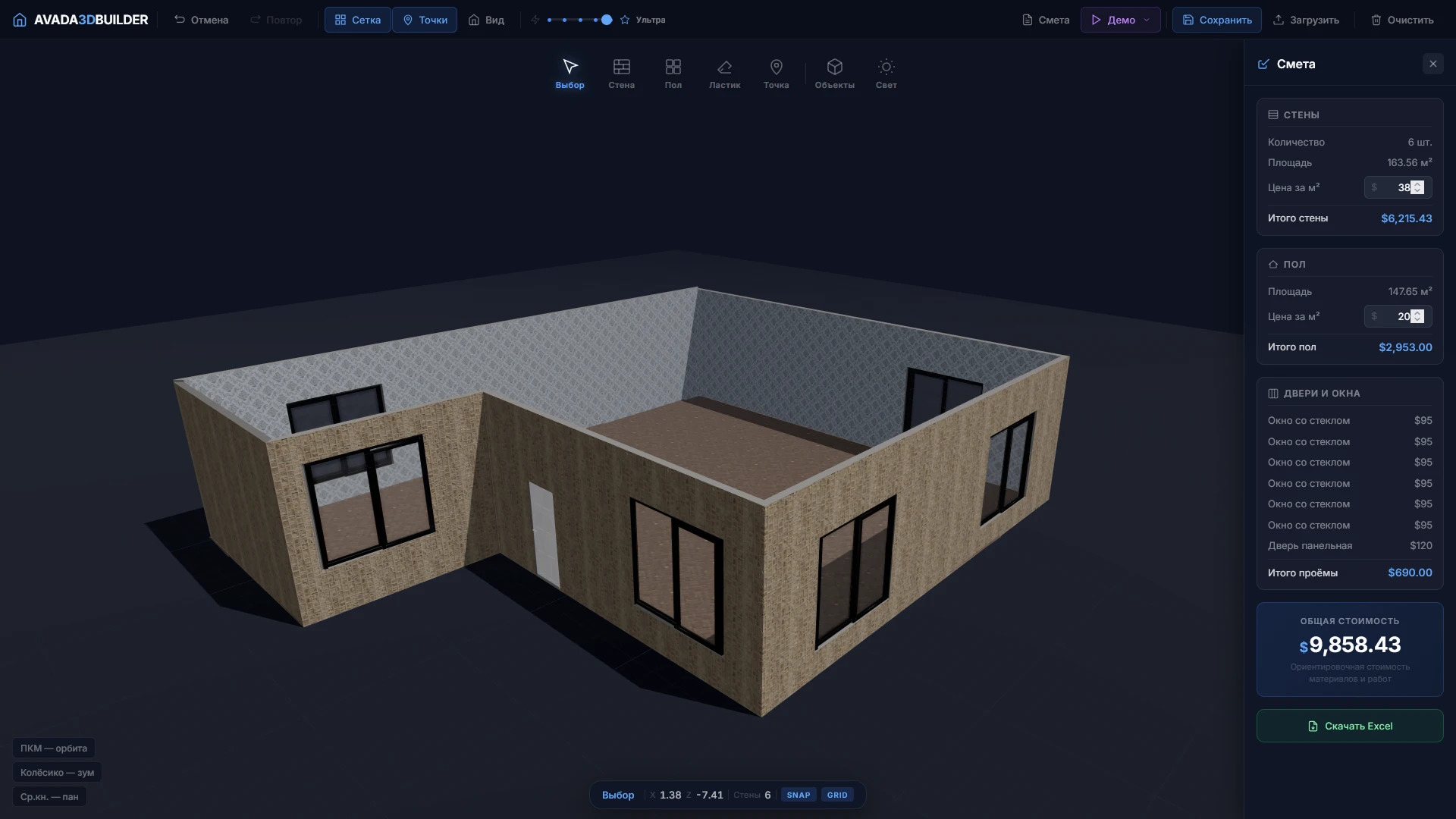The height and width of the screenshot is (819, 1456).
Task: Toggle the Точки points mode
Action: click(x=424, y=20)
